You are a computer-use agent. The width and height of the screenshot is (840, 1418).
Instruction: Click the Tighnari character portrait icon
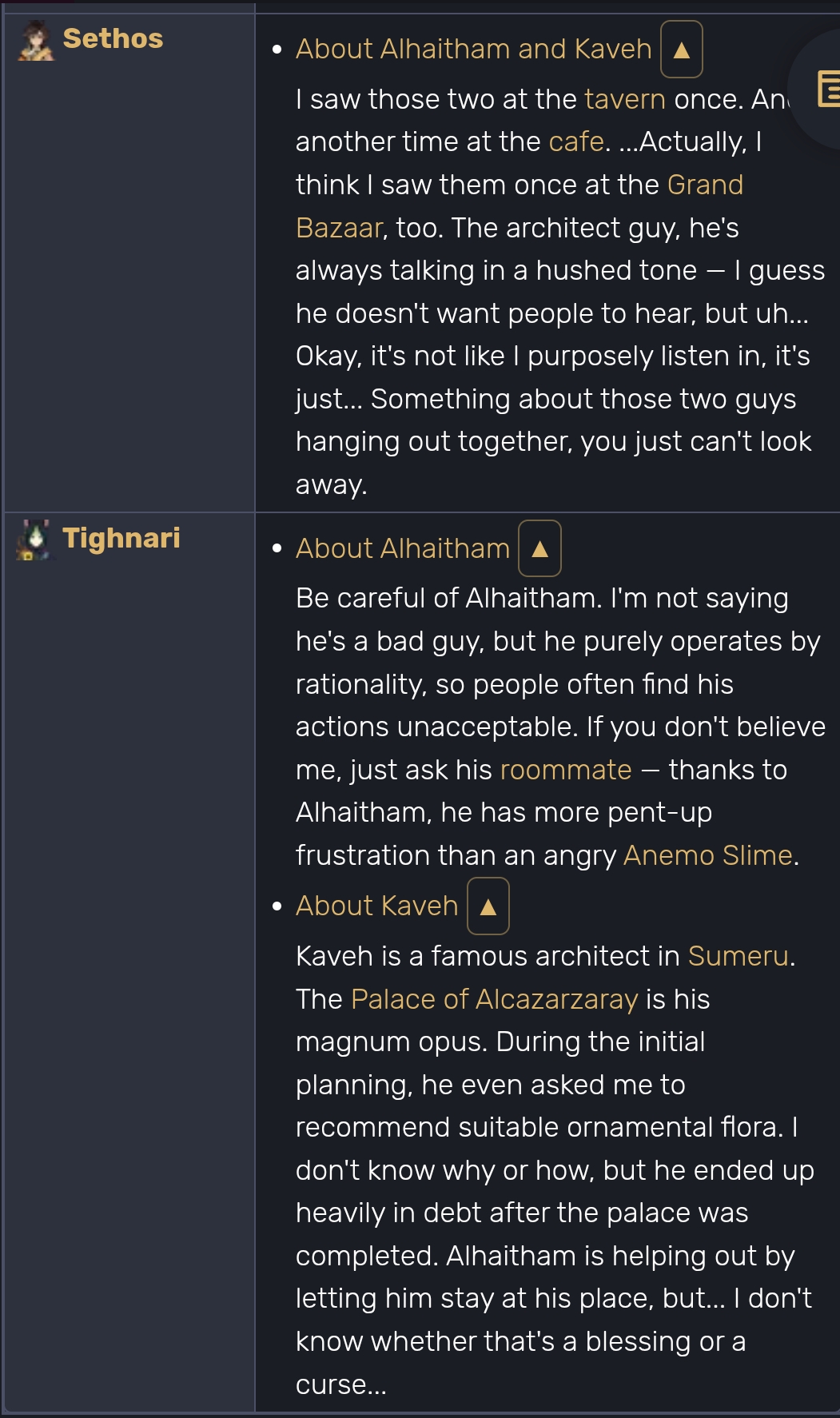[x=34, y=540]
